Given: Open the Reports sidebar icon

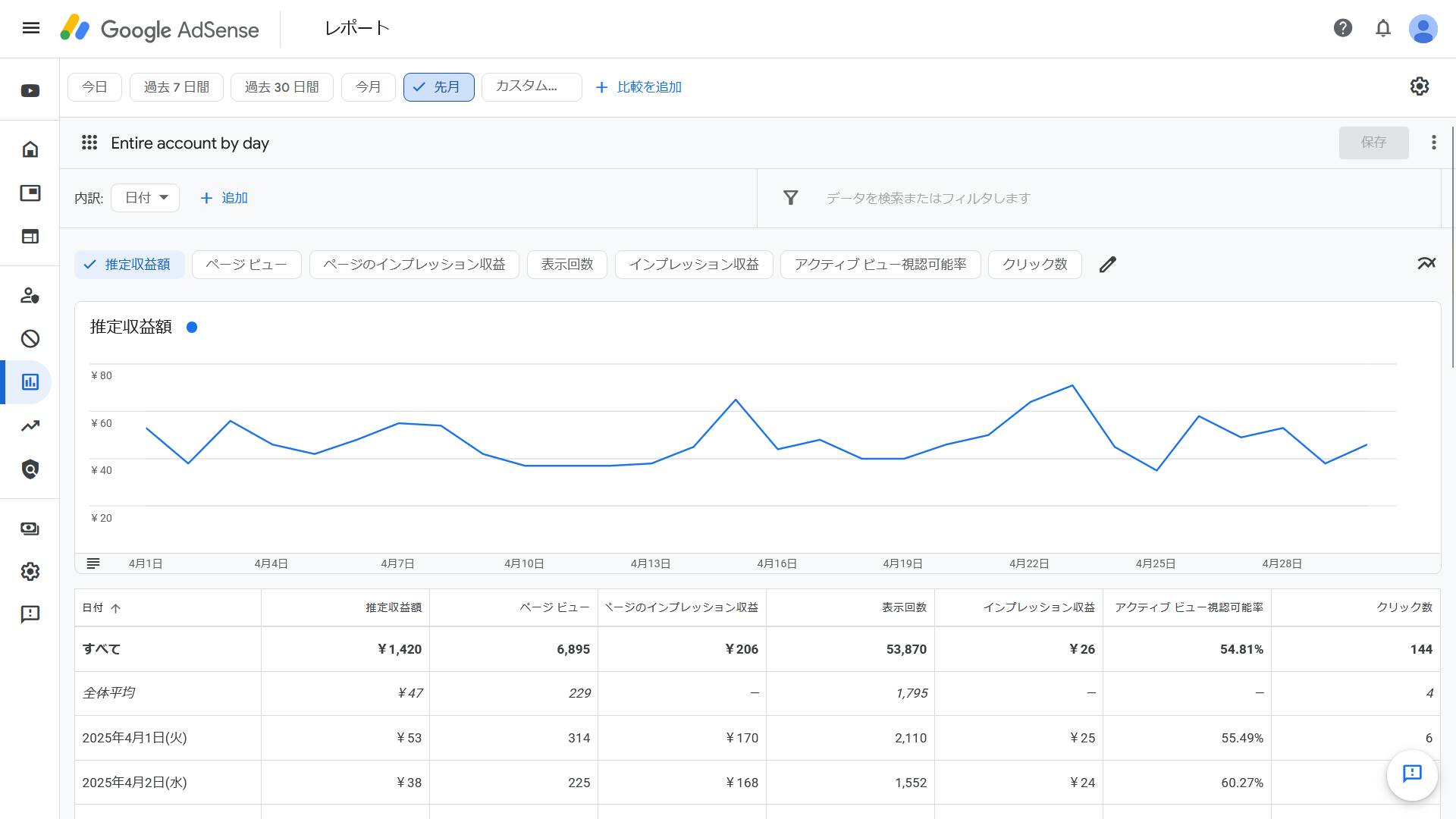Looking at the screenshot, I should coord(30,382).
